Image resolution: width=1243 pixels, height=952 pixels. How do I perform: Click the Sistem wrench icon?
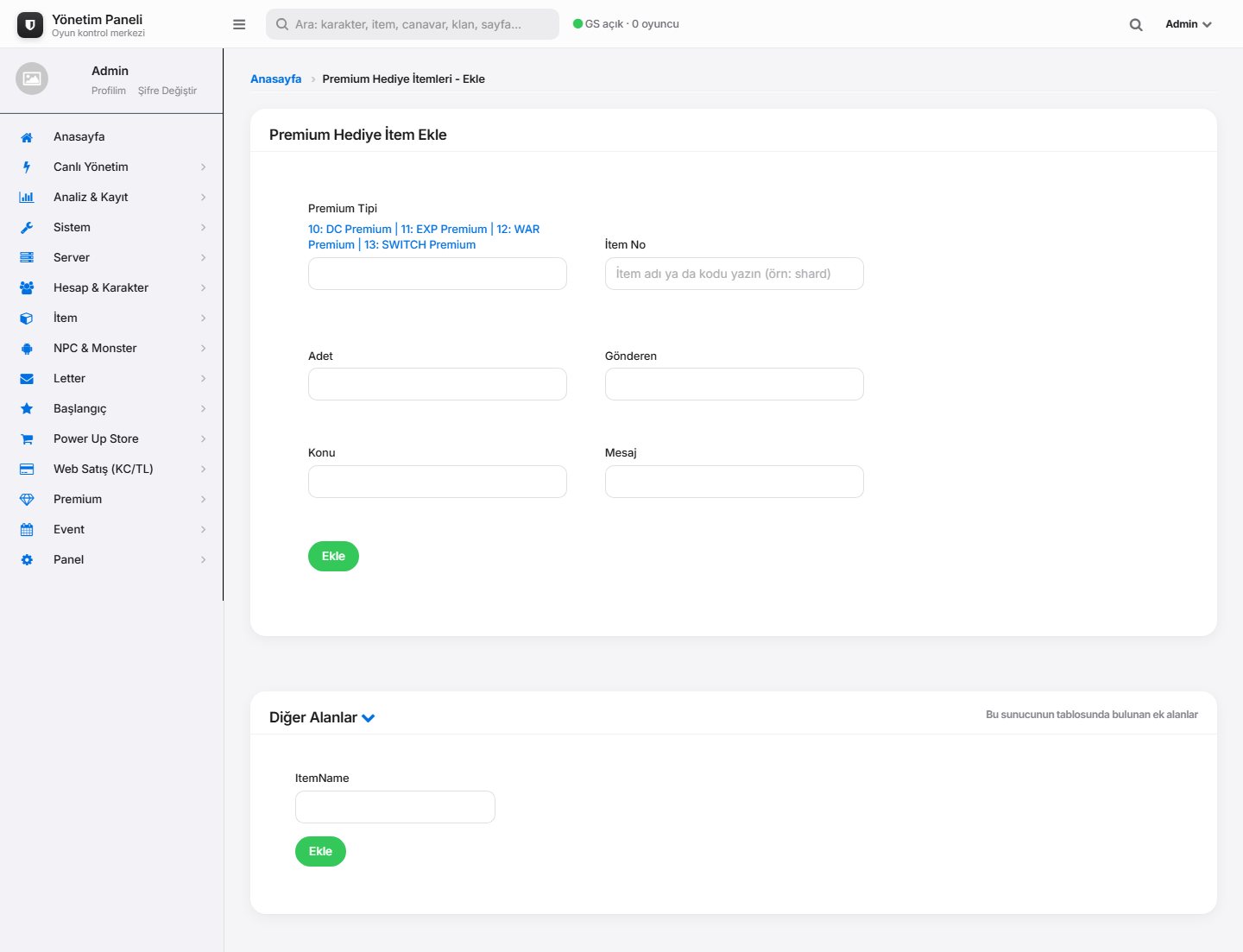pos(27,228)
